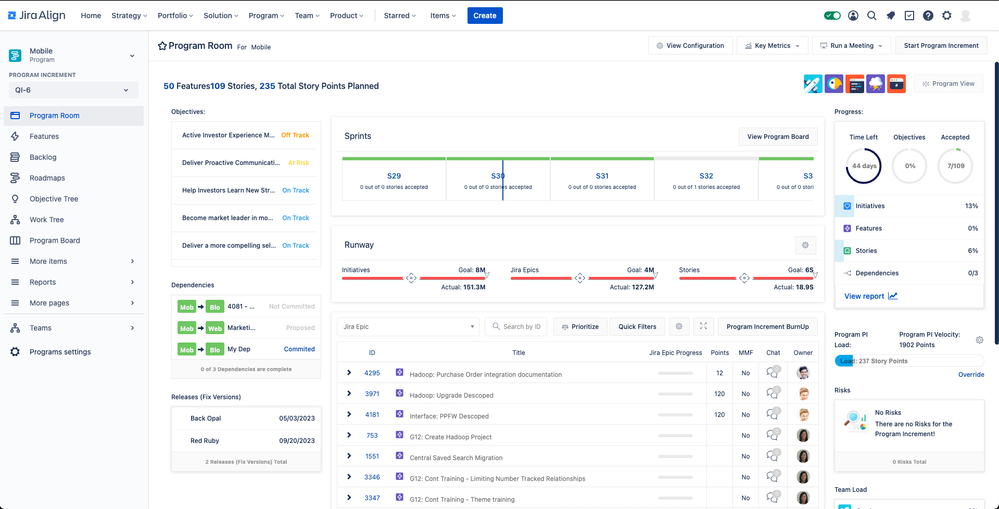Viewport: 999px width, 509px height.
Task: Click the View report link
Action: coord(870,296)
